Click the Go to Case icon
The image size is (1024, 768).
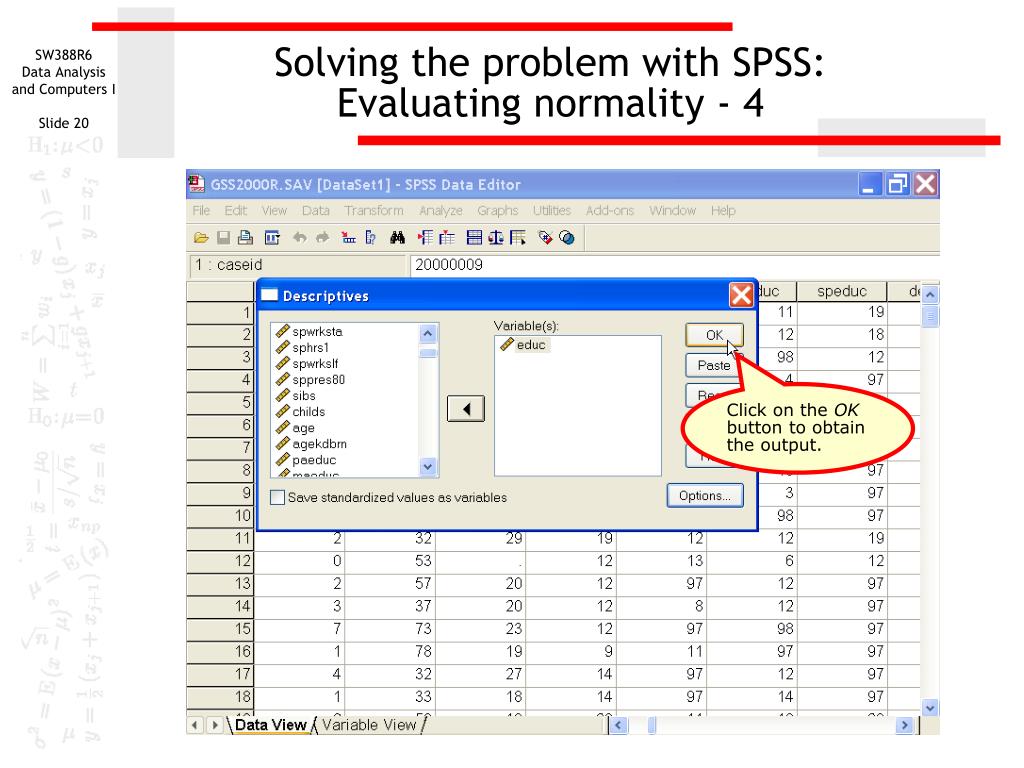click(348, 238)
